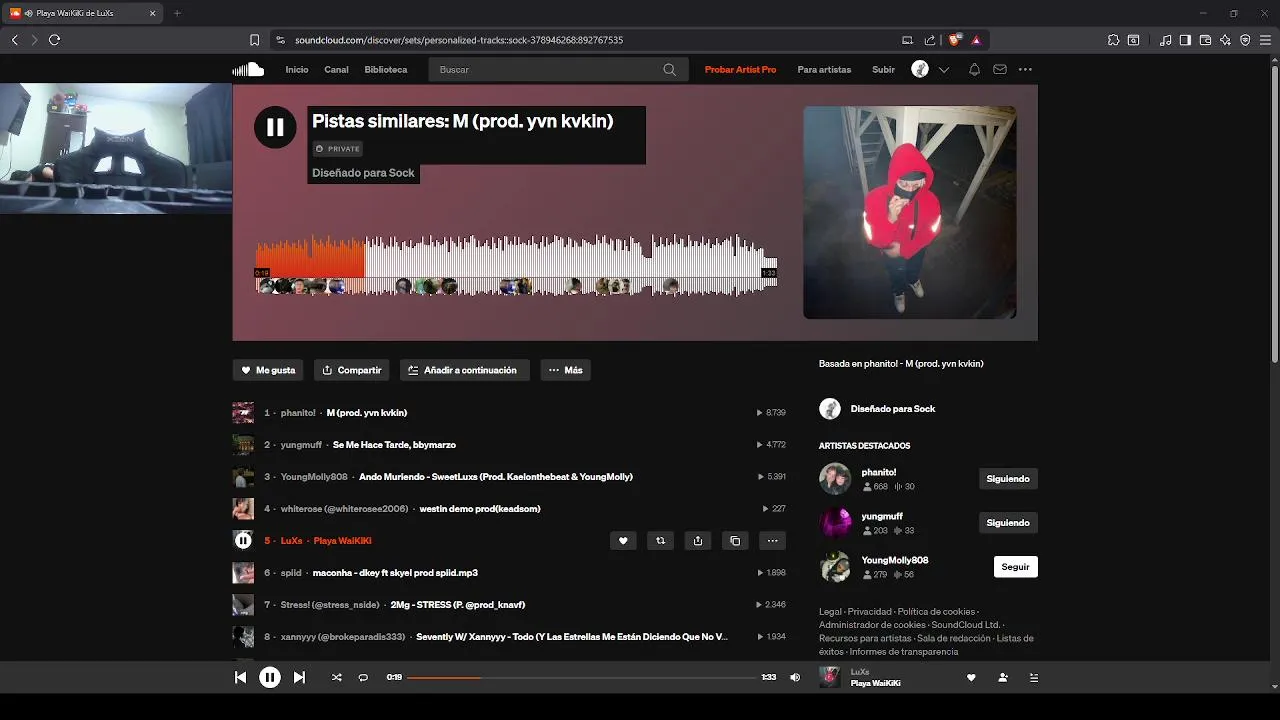Play track M (prod. yvn kvkin)
The width and height of the screenshot is (1280, 720).
[x=366, y=413]
